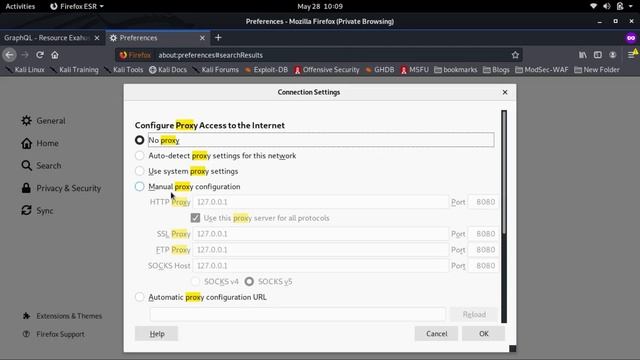Viewport: 640px width, 360px height.
Task: Open the Library toolbar icon
Action: [x=582, y=55]
